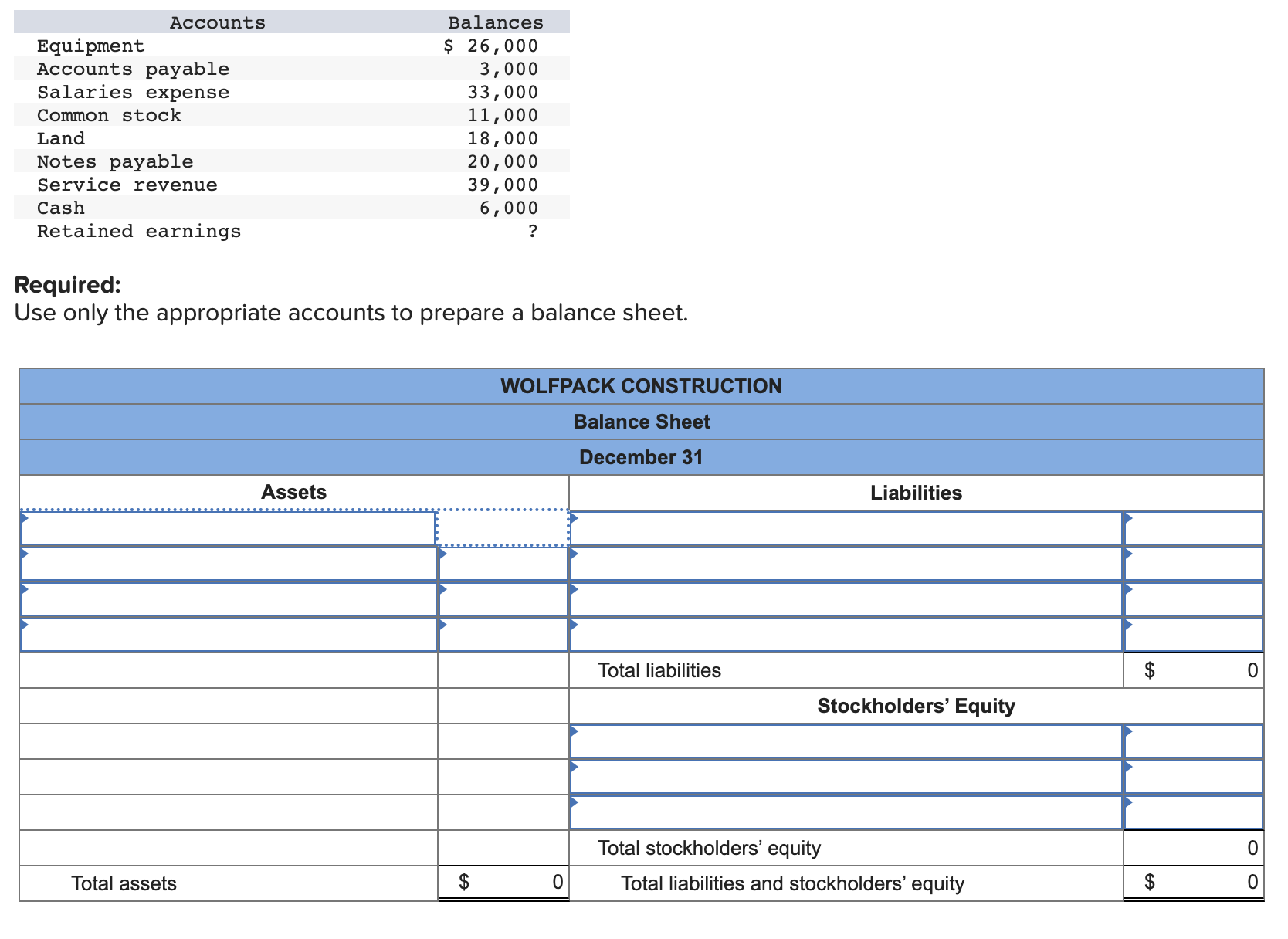This screenshot has width=1288, height=939.
Task: Select the third liability amount field
Action: 1194,599
